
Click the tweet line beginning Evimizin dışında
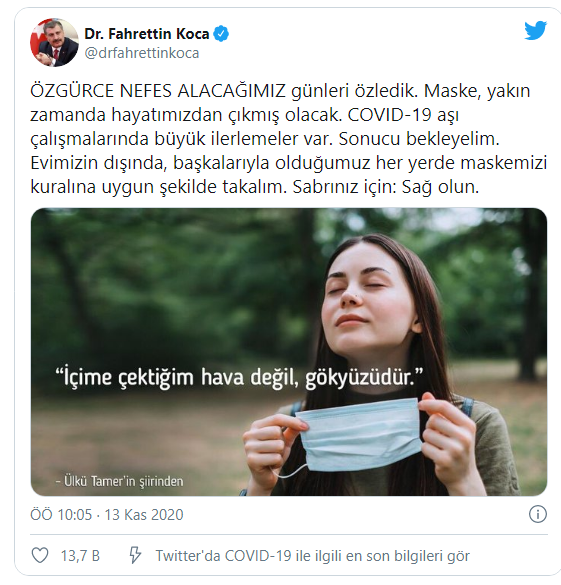coord(288,163)
